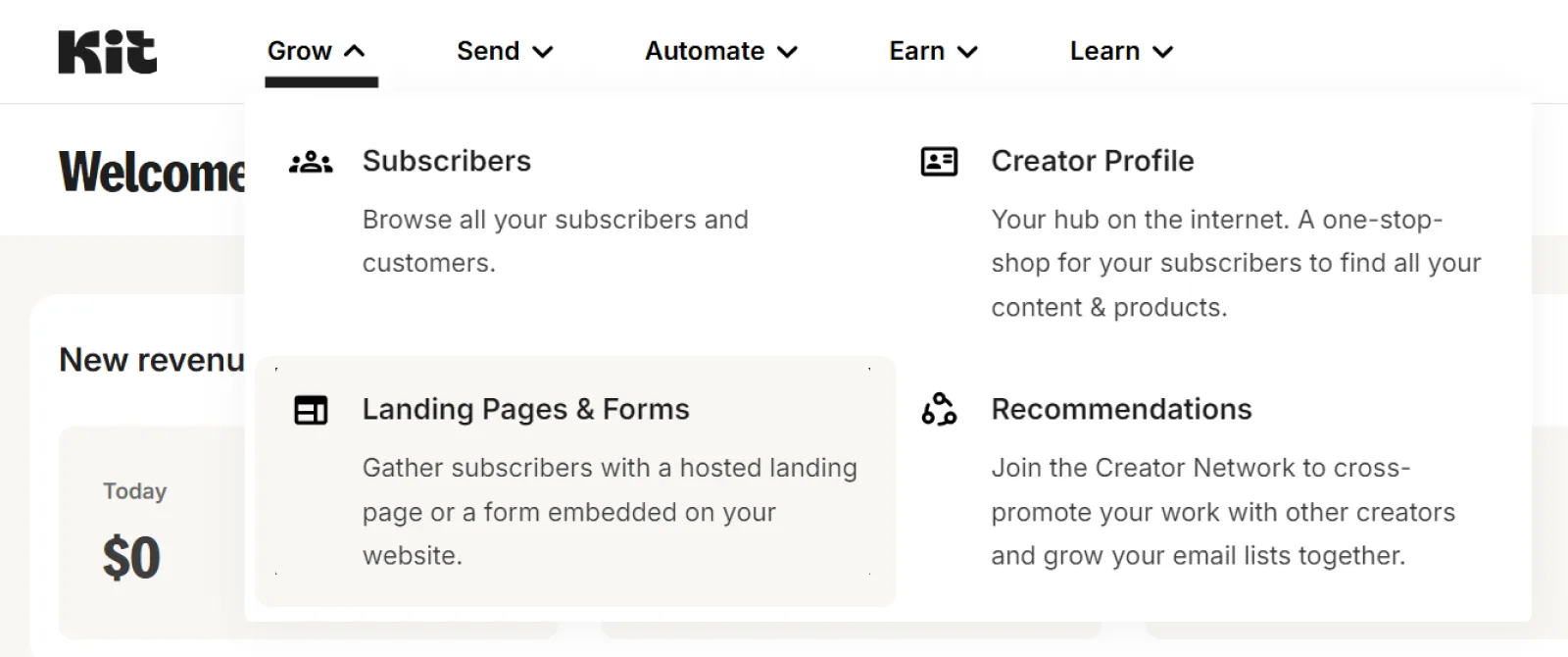
Task: Click the Send navigation label
Action: [x=488, y=51]
